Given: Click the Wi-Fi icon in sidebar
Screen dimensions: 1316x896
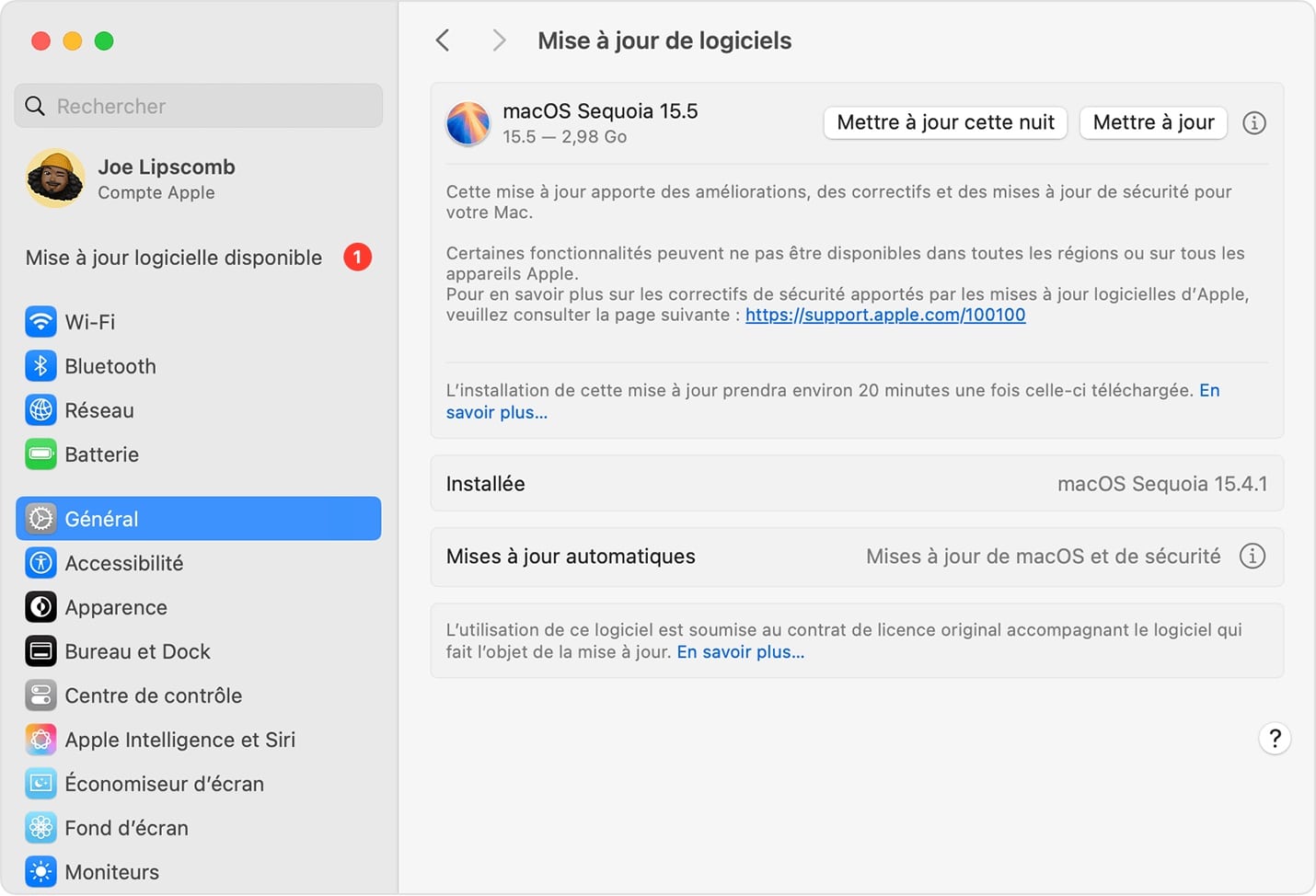Looking at the screenshot, I should pos(40,322).
